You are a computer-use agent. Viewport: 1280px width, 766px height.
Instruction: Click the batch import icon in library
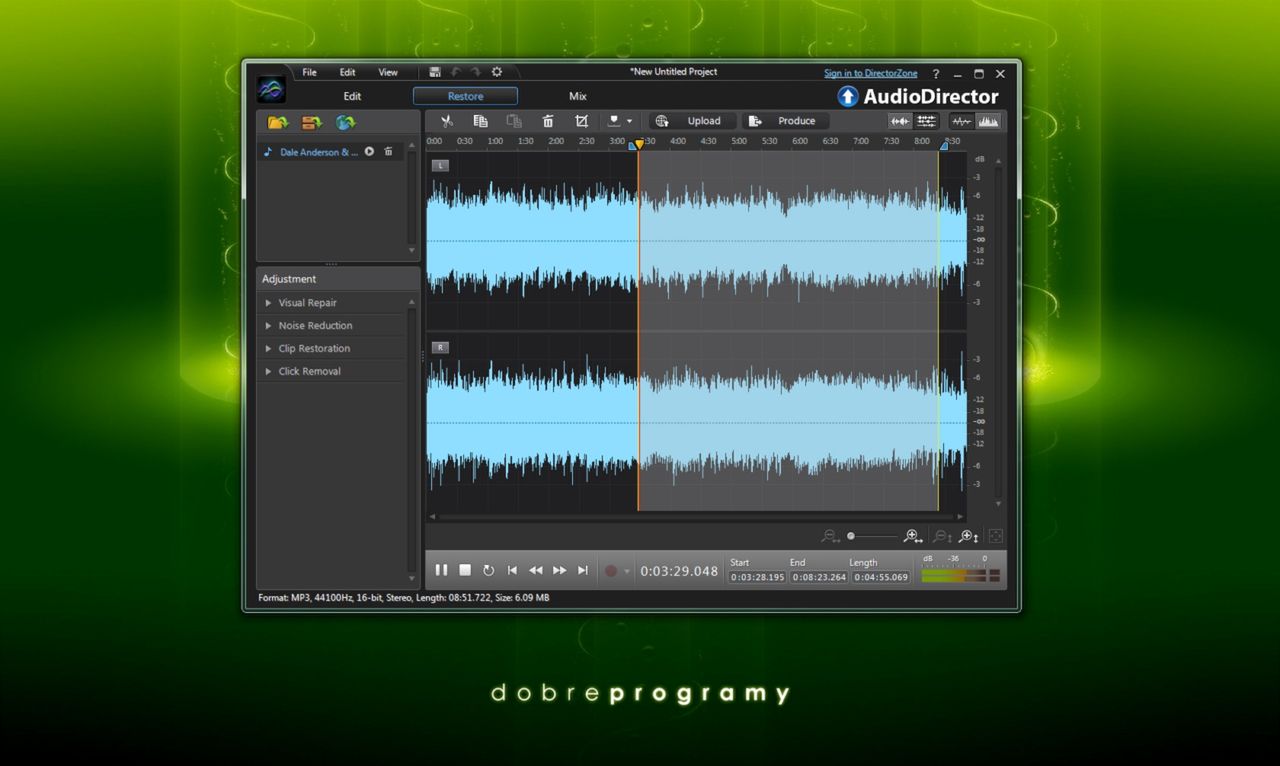(x=312, y=122)
